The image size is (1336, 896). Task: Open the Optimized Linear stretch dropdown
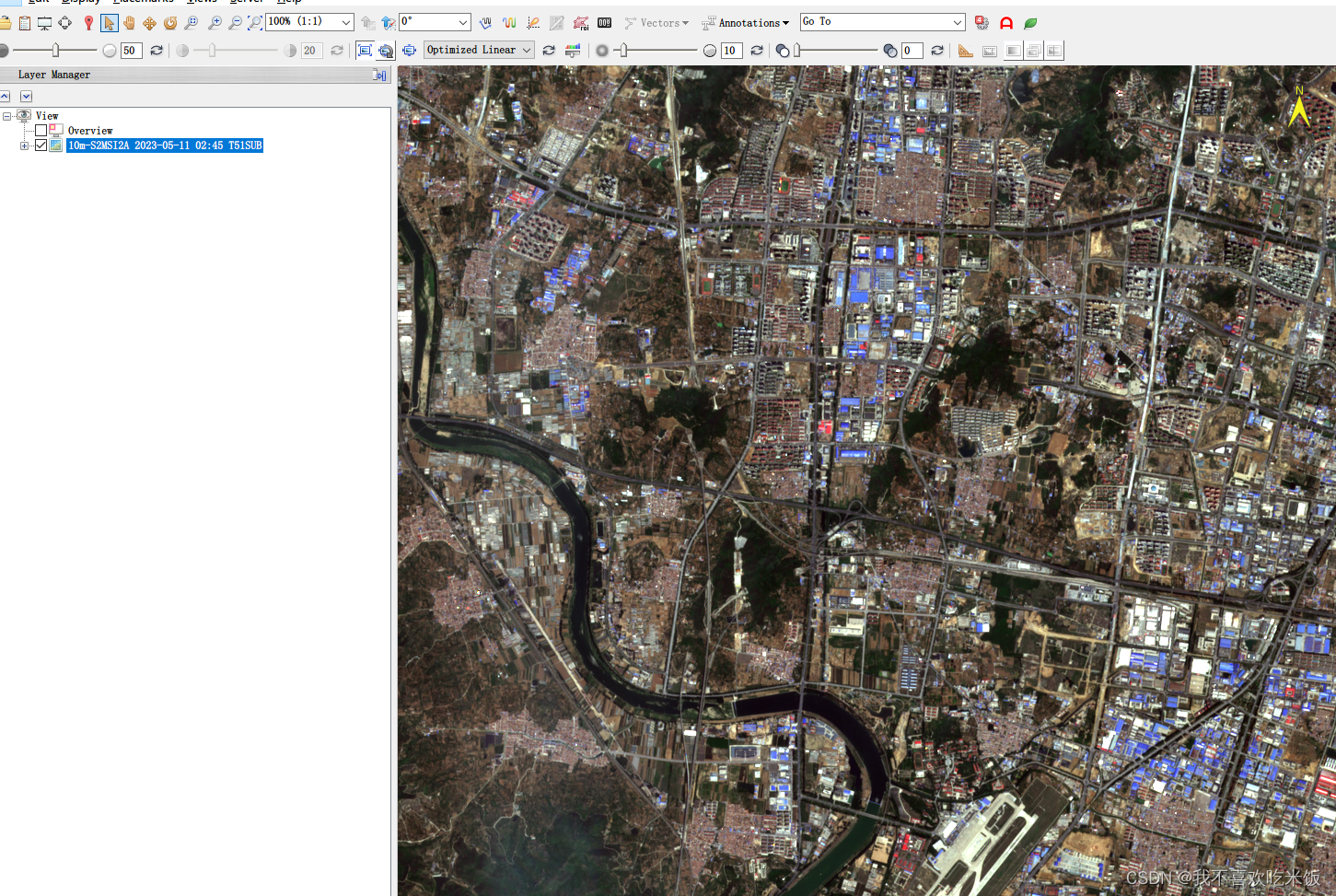[480, 50]
